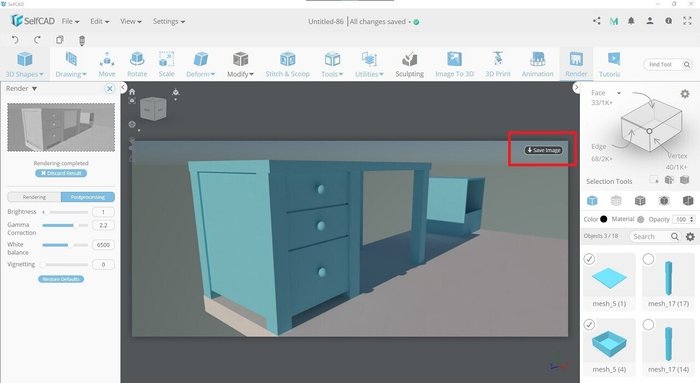Switch to the Rendering tab

click(x=34, y=197)
